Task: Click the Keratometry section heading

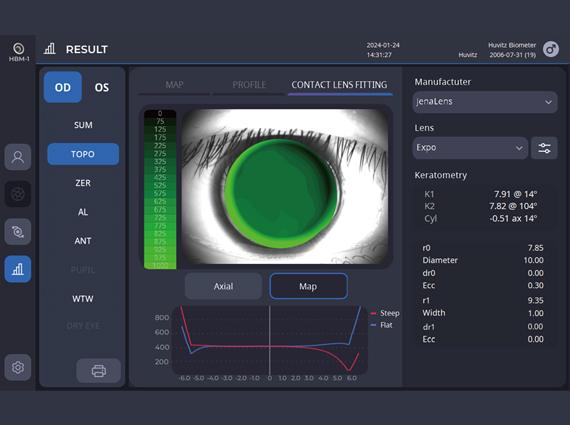Action: [441, 175]
